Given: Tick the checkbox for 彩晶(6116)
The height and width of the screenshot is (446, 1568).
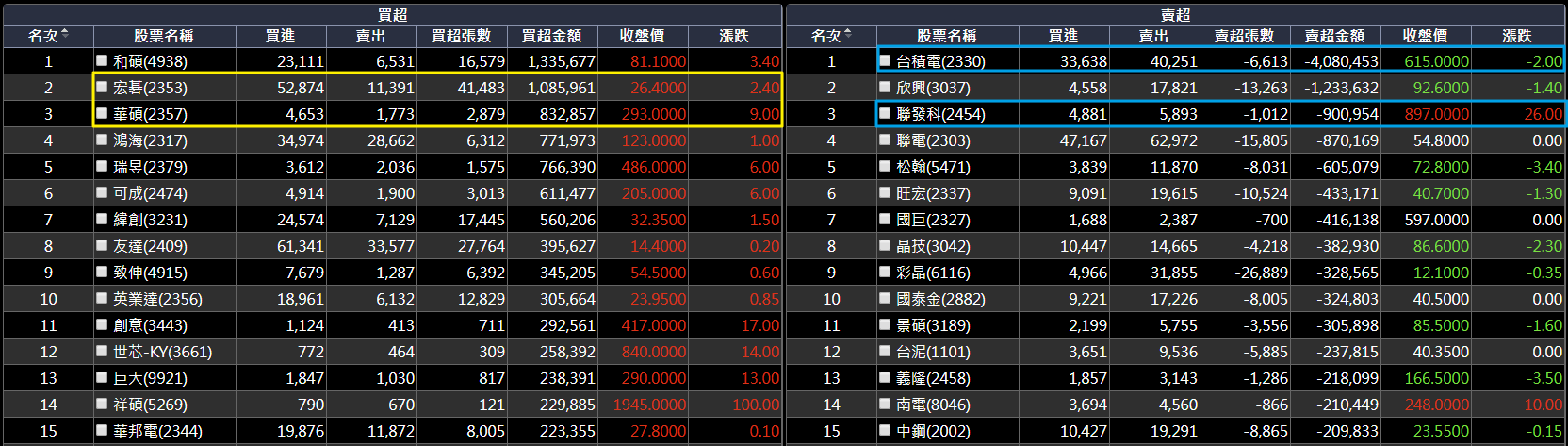Looking at the screenshot, I should 885,272.
